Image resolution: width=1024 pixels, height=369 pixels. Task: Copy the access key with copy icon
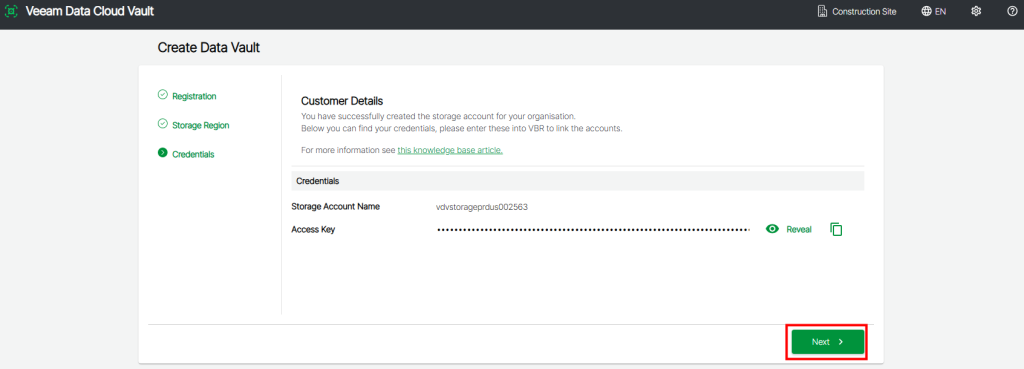pos(836,229)
